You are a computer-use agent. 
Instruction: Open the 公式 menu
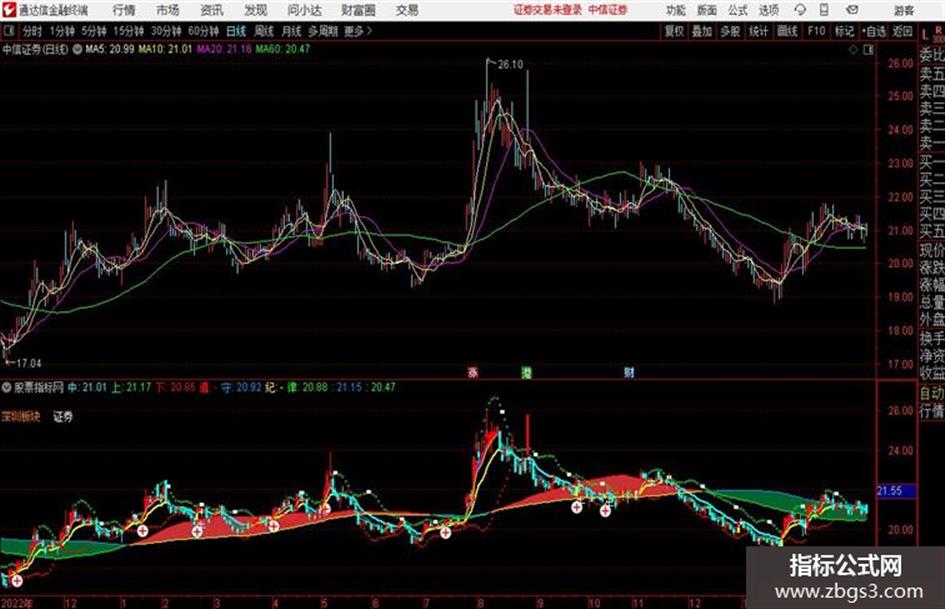coord(738,10)
